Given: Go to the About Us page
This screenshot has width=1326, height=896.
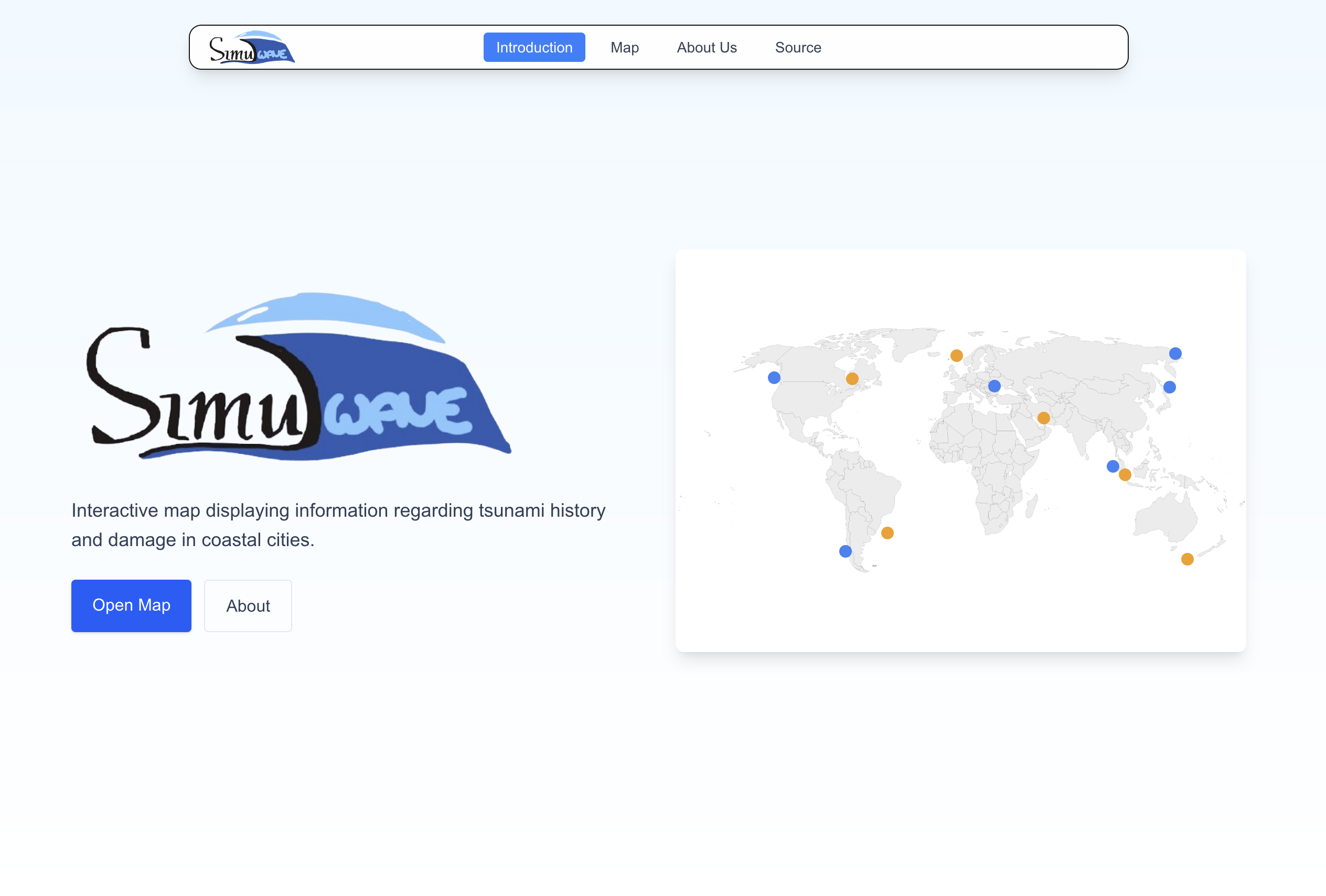Looking at the screenshot, I should [707, 47].
